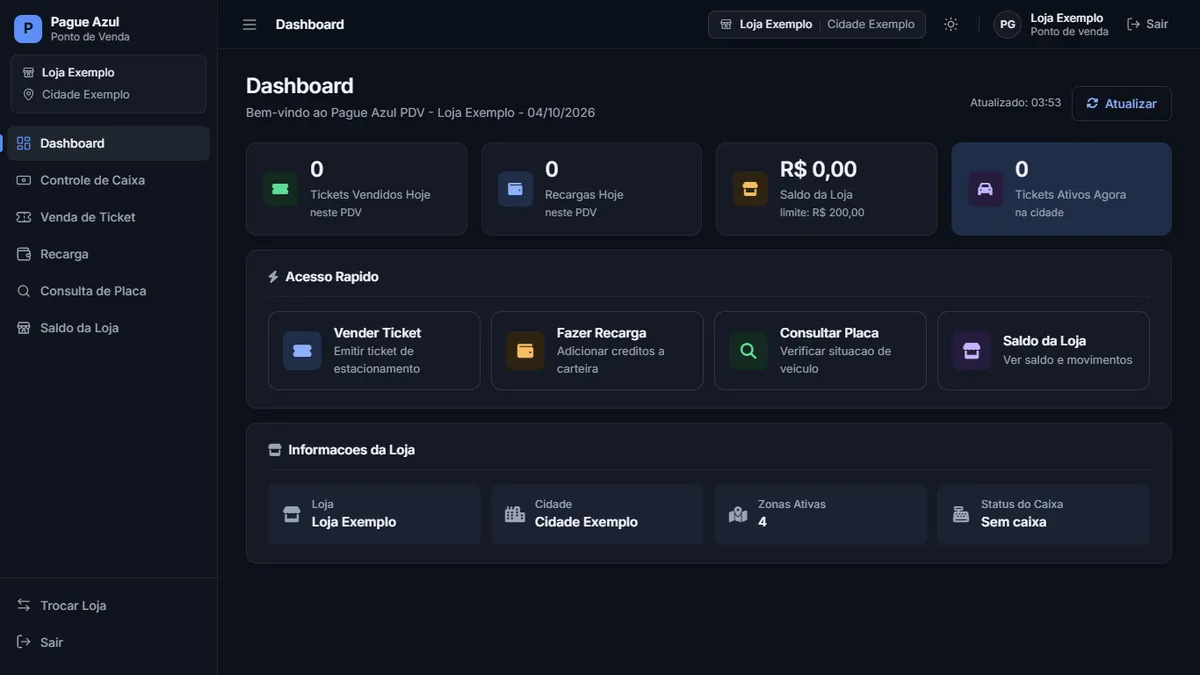Image resolution: width=1200 pixels, height=675 pixels.
Task: Open the Fazer Recarga quick access card
Action: coord(597,350)
